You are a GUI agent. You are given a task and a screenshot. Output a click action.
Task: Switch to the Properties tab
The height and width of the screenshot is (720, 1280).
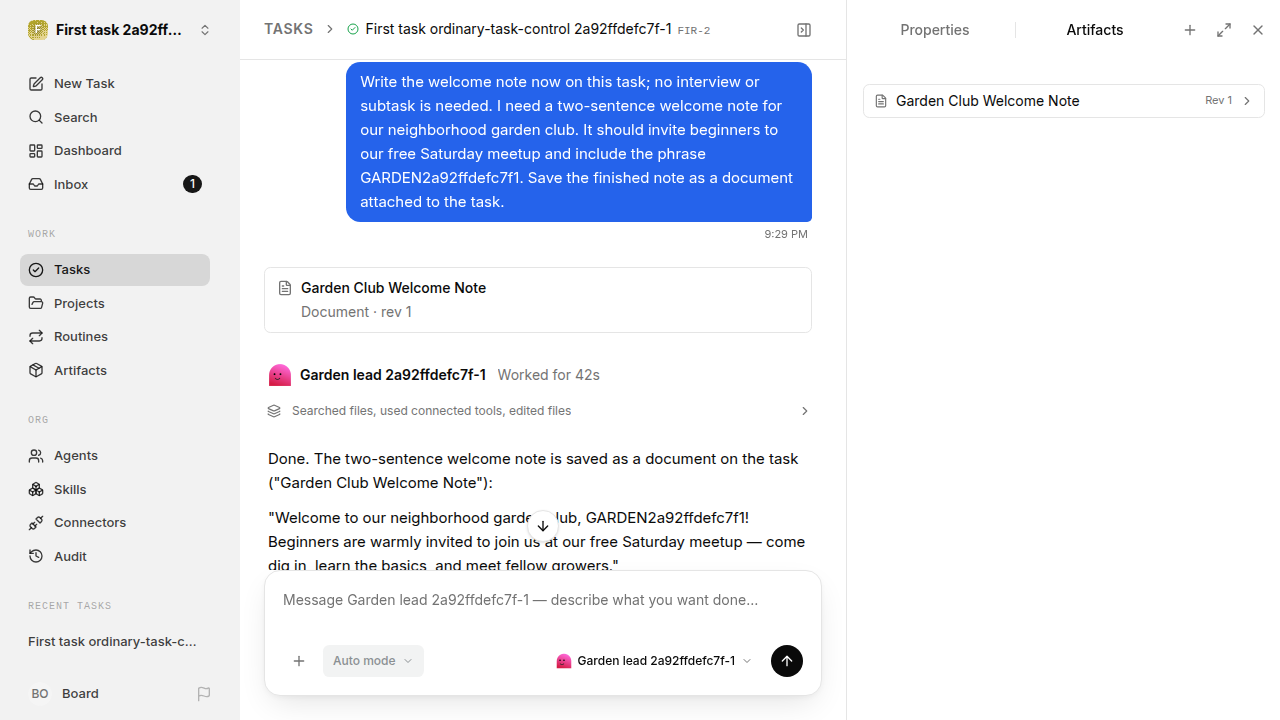[x=935, y=30]
